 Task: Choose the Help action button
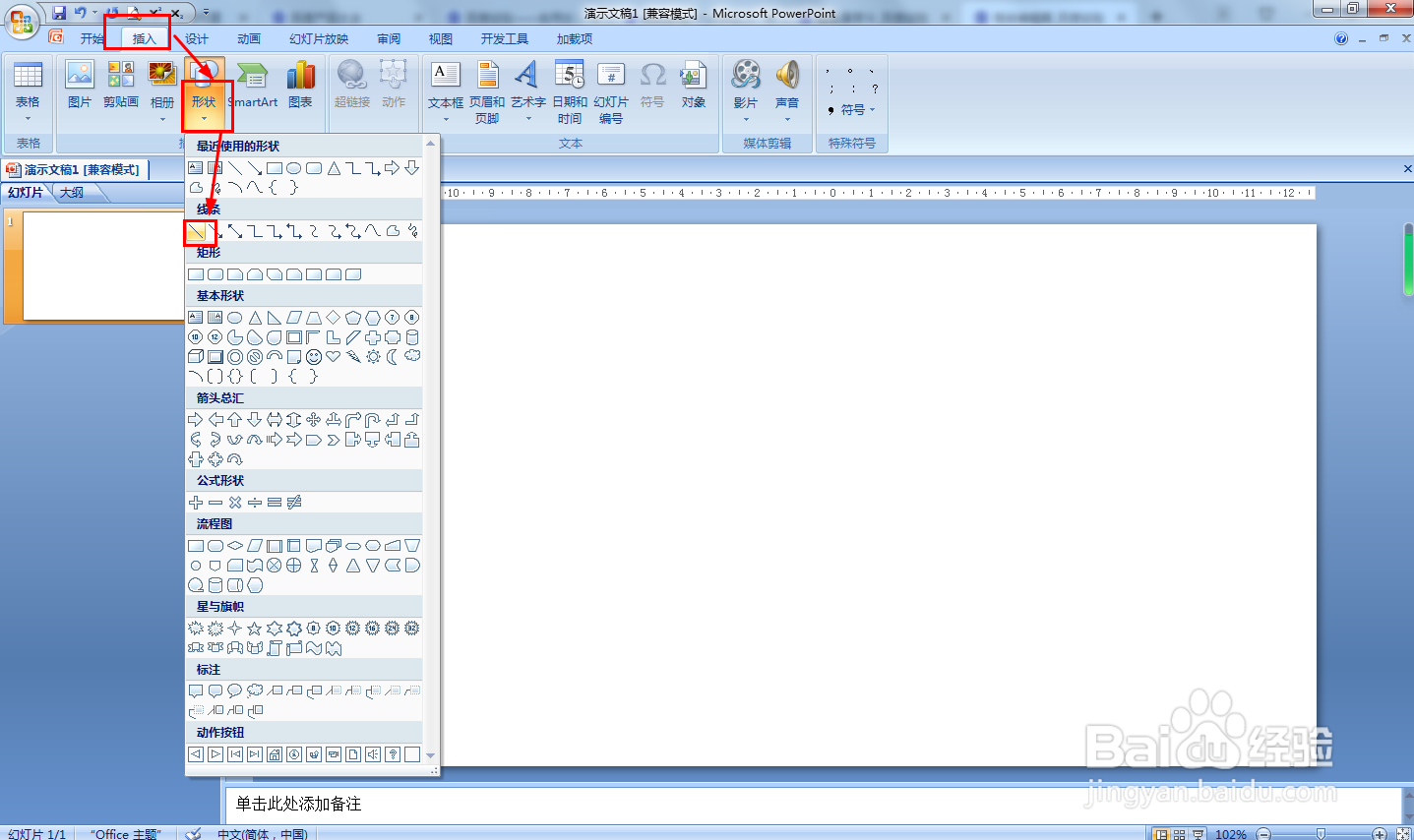click(x=393, y=754)
